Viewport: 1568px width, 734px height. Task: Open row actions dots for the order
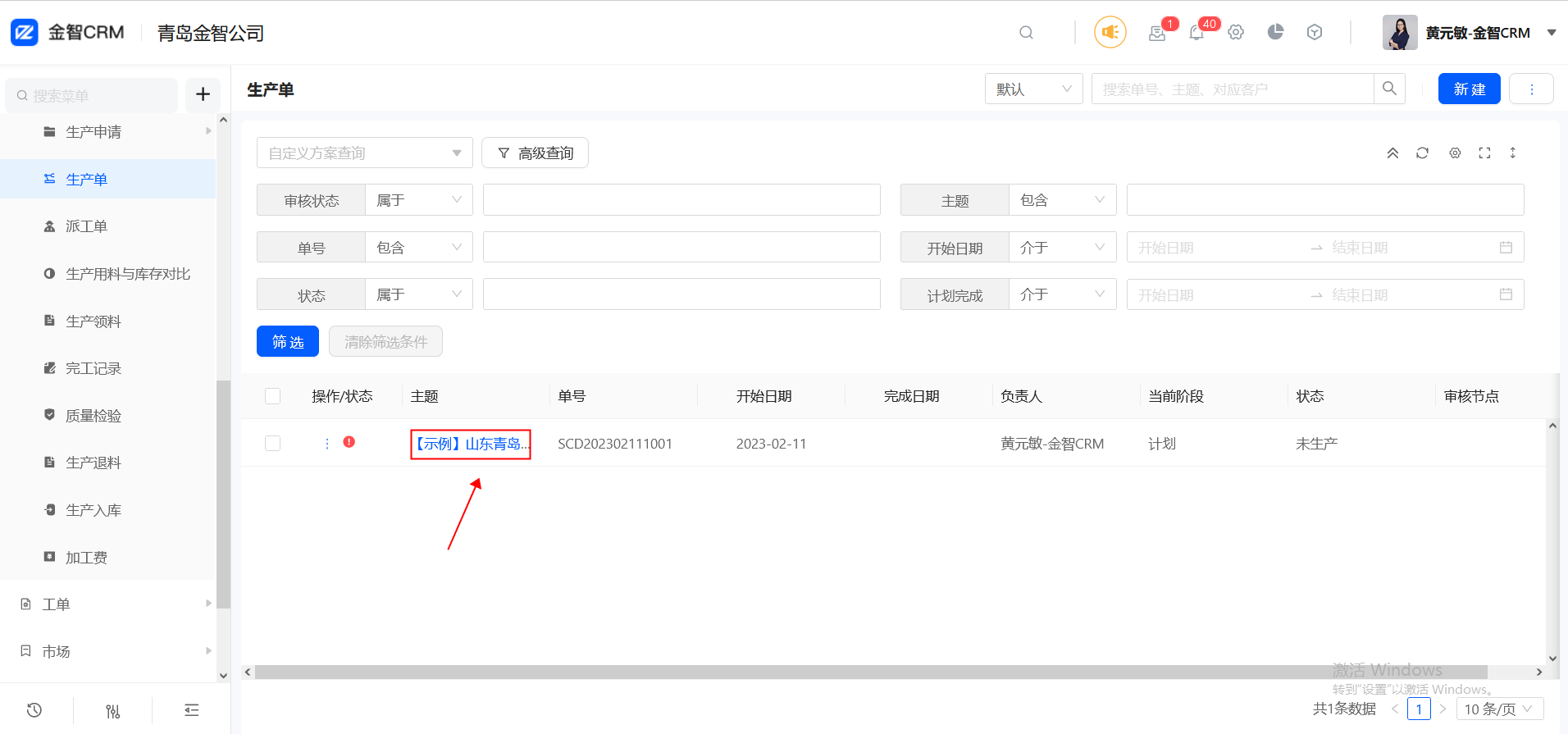327,444
